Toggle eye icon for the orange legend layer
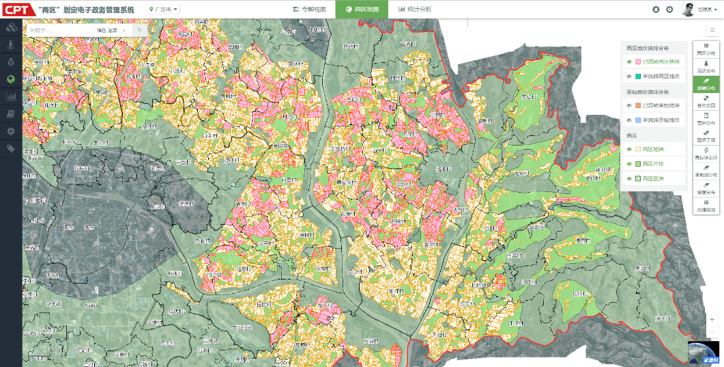Screen dimensions: 724x367 (629, 106)
